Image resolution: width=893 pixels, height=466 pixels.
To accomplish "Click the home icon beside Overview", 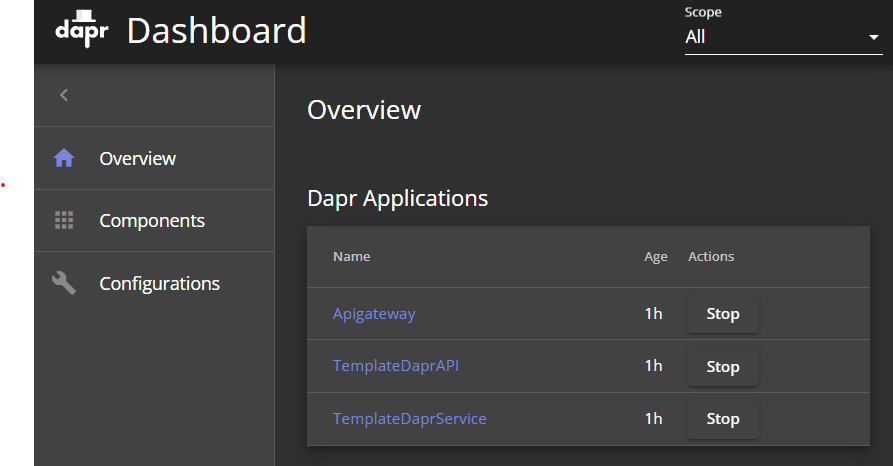I will pyautogui.click(x=64, y=158).
